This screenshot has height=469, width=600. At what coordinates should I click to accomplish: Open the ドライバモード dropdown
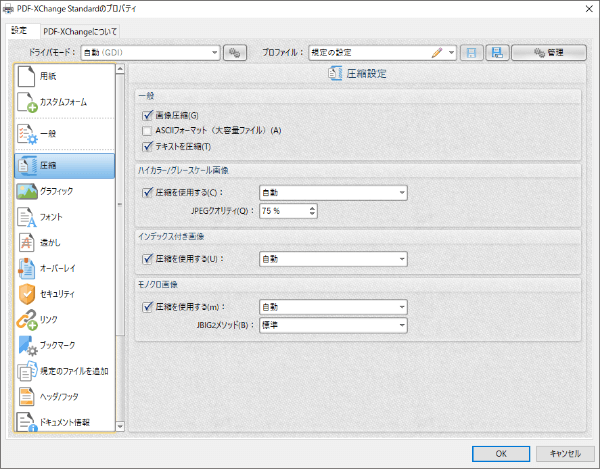150,53
